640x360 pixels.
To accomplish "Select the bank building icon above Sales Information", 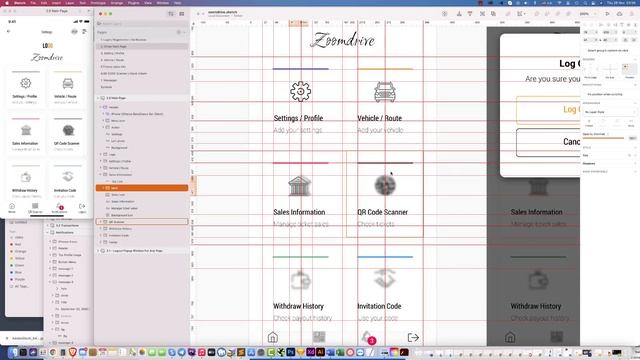I will tap(299, 186).
